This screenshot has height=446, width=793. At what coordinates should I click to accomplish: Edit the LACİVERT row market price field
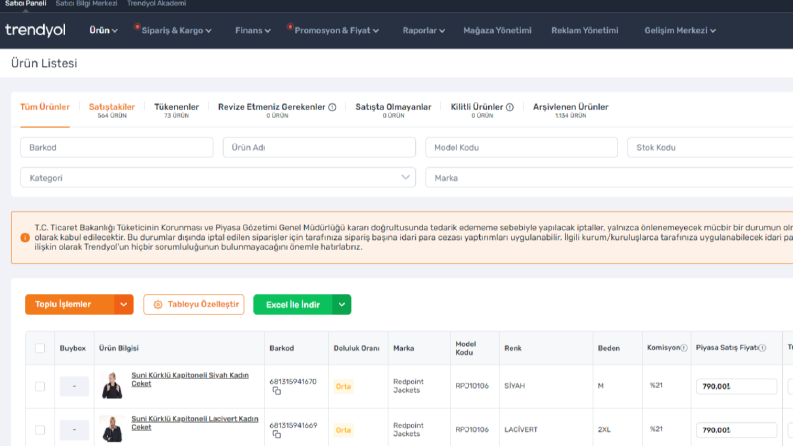coord(736,430)
